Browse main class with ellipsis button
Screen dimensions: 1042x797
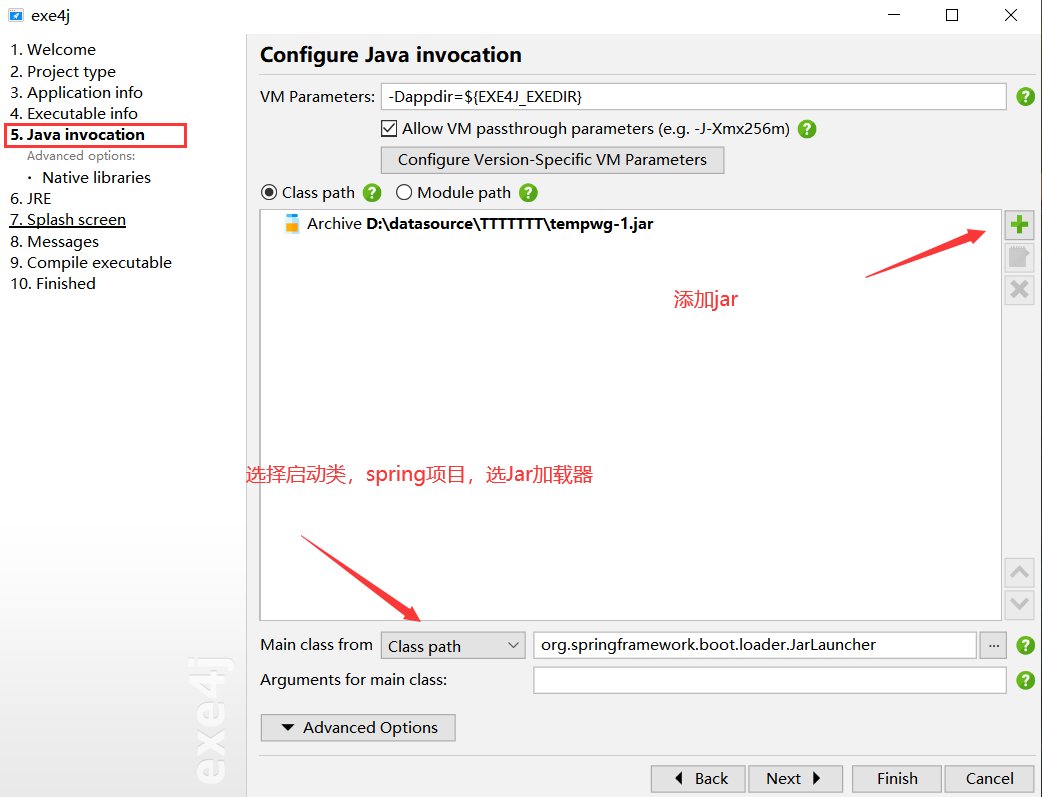pyautogui.click(x=993, y=645)
